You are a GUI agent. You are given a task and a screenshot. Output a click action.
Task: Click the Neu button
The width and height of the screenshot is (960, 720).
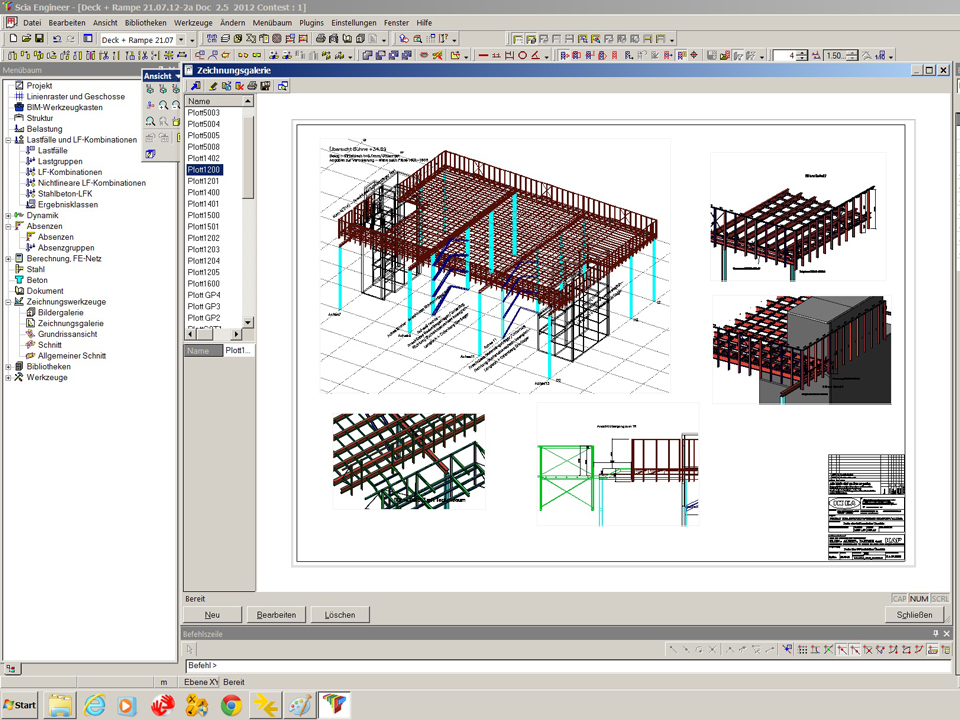tap(213, 615)
